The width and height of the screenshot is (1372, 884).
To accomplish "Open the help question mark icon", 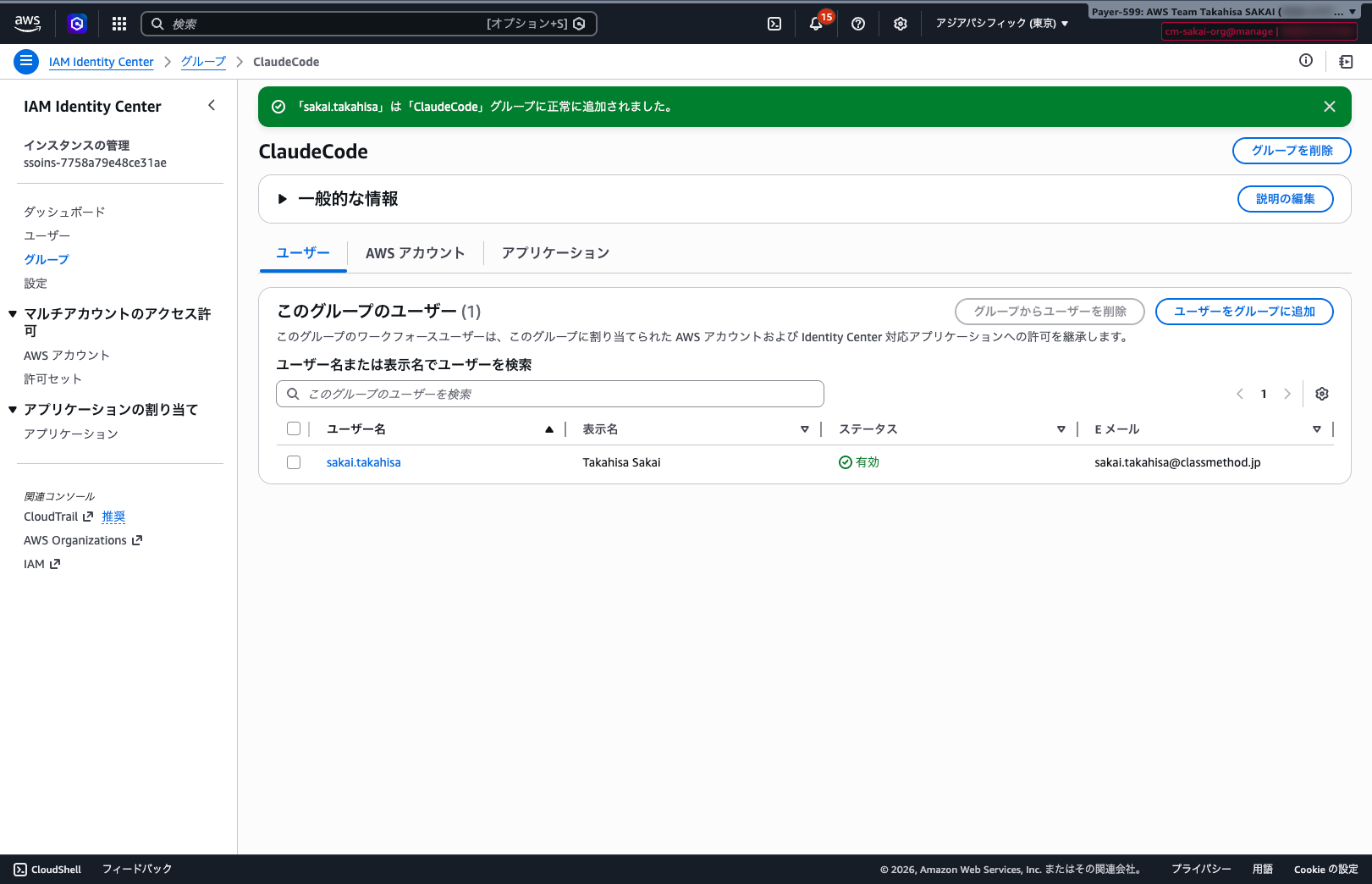I will [x=858, y=24].
